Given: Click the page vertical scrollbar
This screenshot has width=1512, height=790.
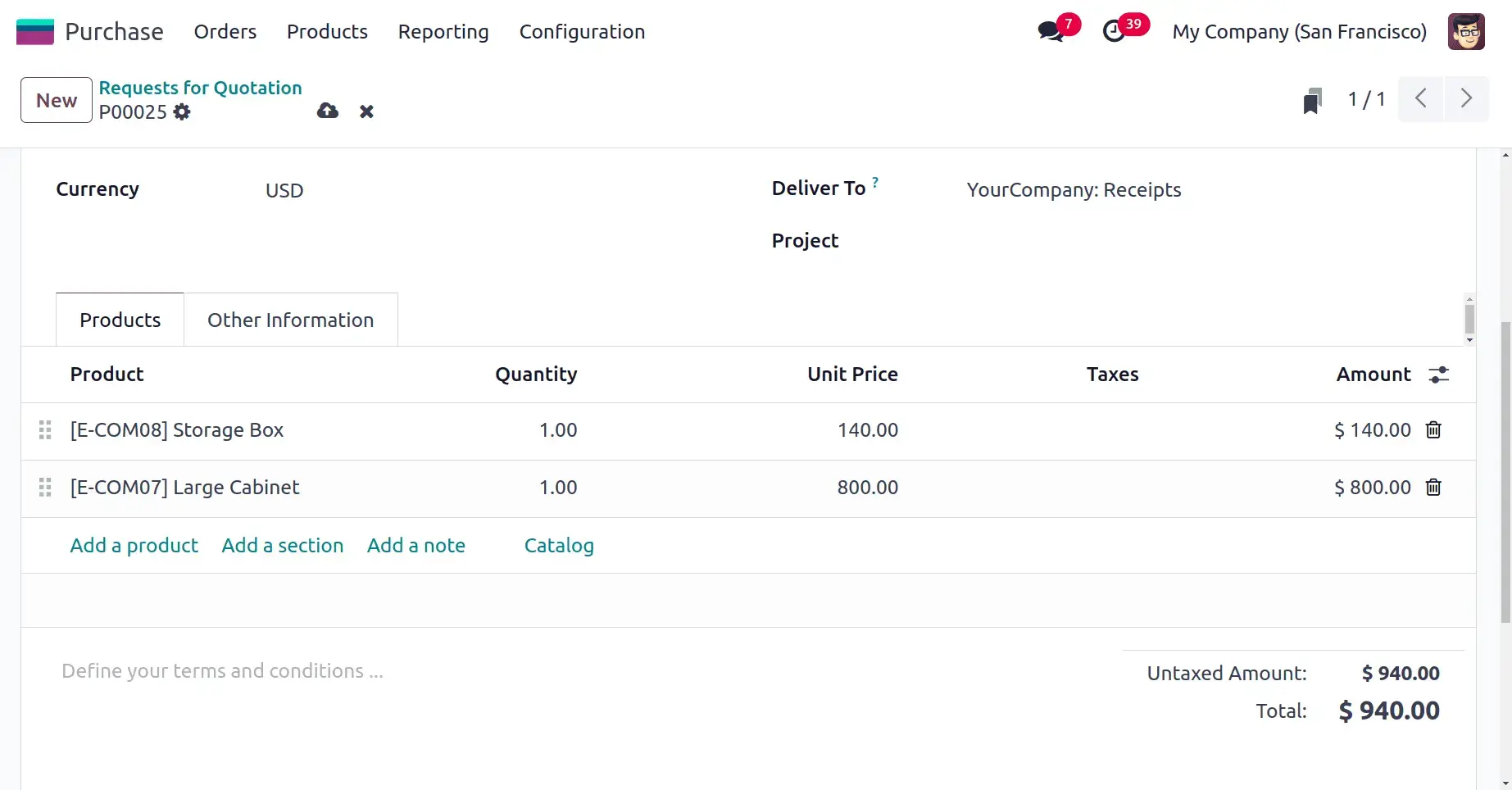Looking at the screenshot, I should pos(1505,471).
